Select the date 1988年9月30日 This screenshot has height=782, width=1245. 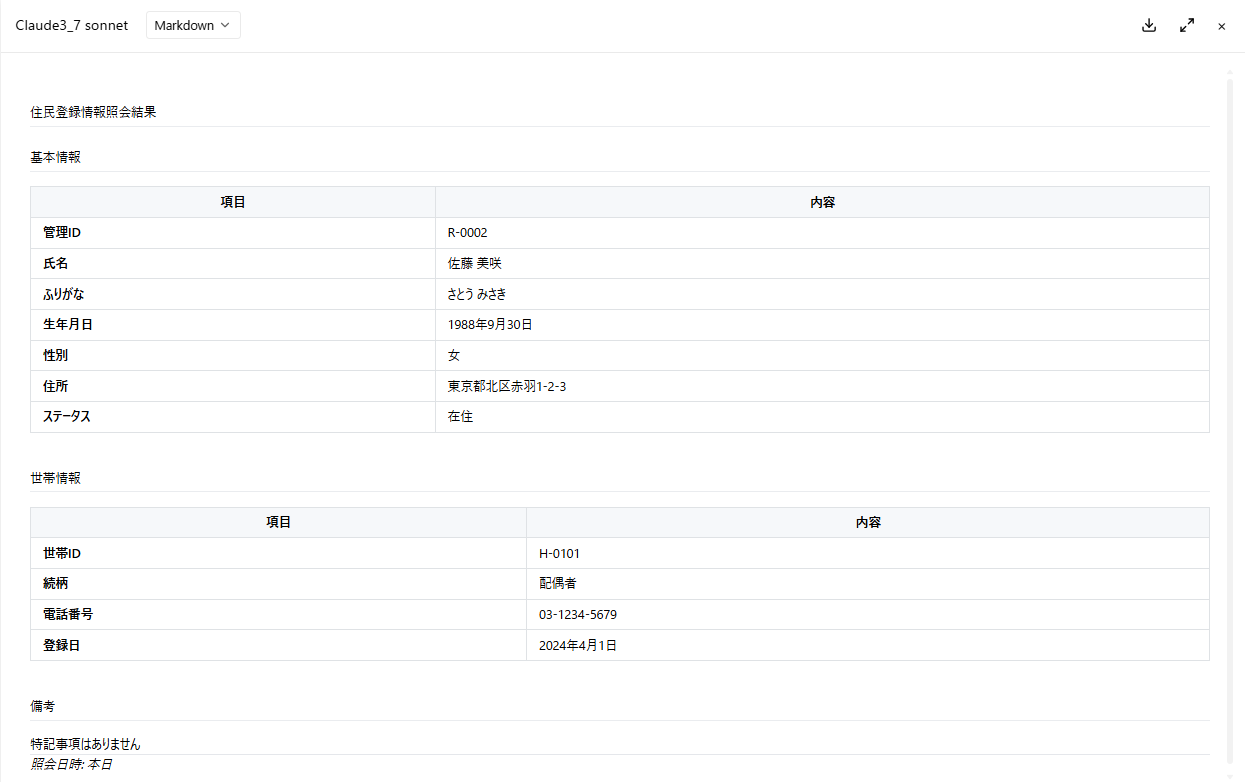pos(490,325)
